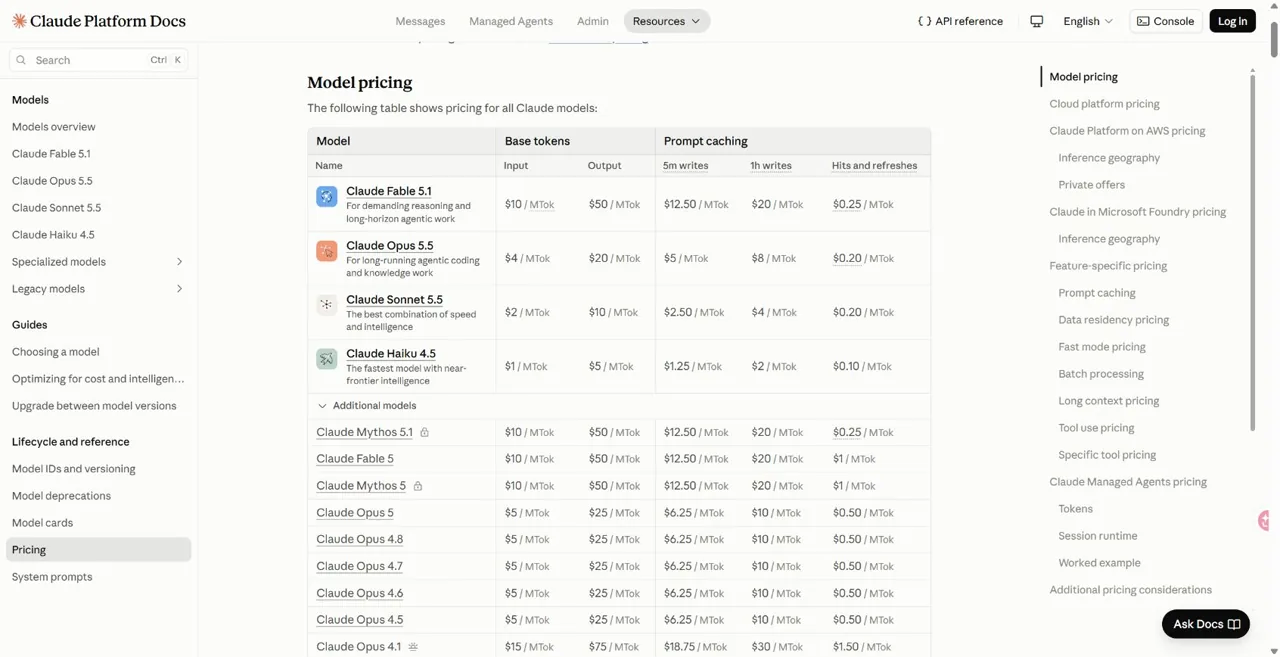Image resolution: width=1280 pixels, height=657 pixels.
Task: Open the Ask Docs assistant
Action: point(1206,624)
